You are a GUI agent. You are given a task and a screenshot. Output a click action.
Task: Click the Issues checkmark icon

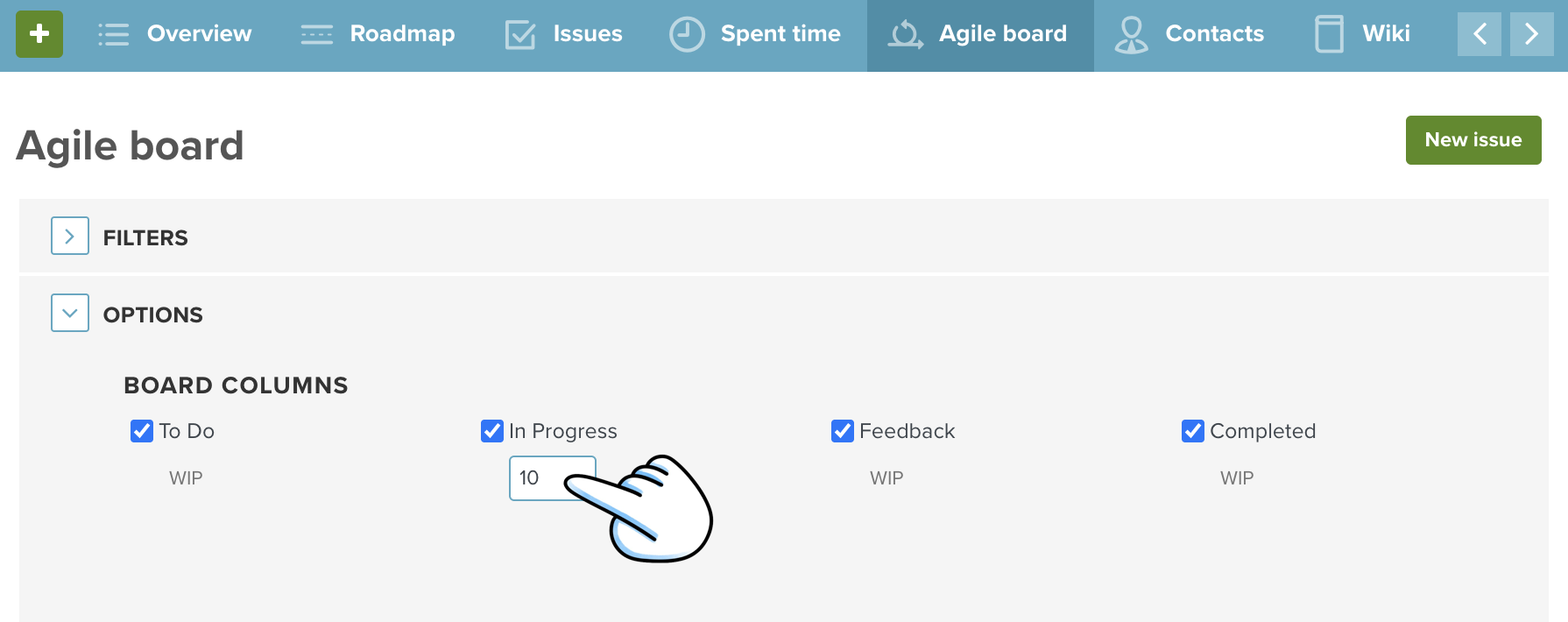click(x=520, y=34)
